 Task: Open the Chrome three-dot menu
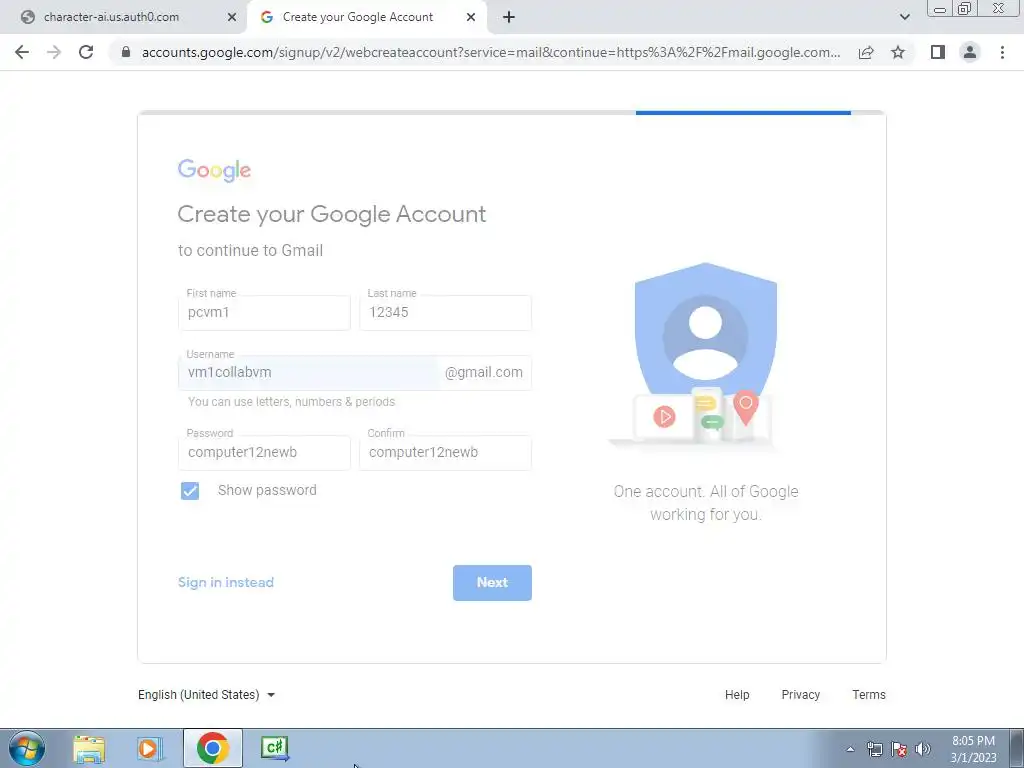[x=1002, y=52]
